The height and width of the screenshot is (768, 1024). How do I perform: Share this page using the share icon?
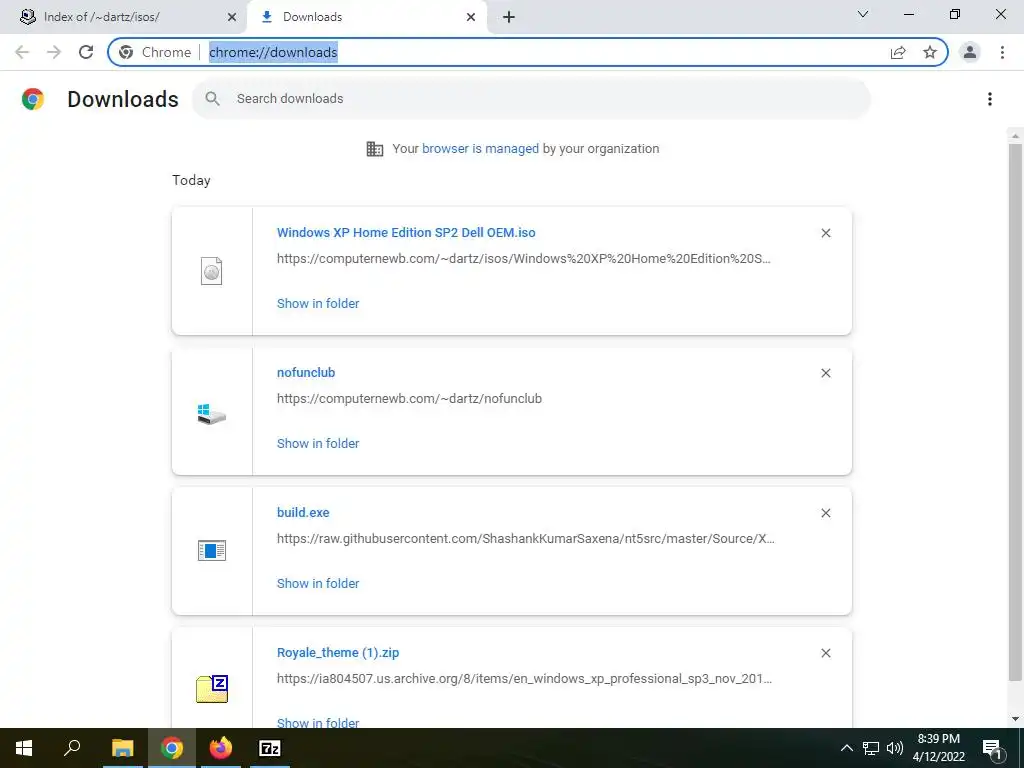point(898,52)
